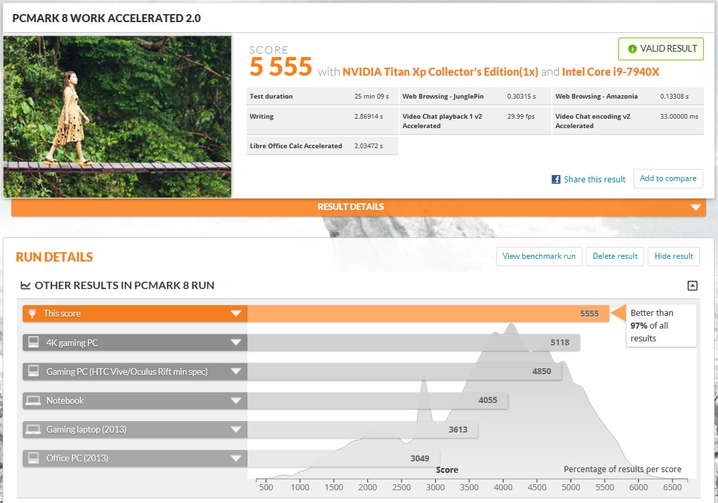Click the Valid Result badge

(x=661, y=49)
